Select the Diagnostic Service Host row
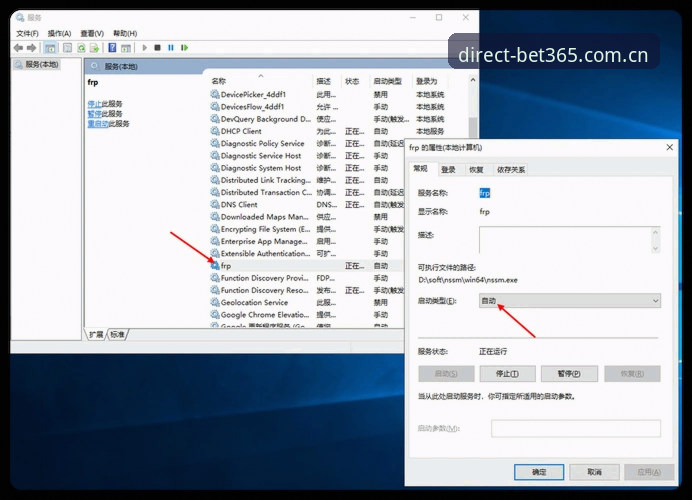Viewport: 692px width, 500px height. point(307,156)
